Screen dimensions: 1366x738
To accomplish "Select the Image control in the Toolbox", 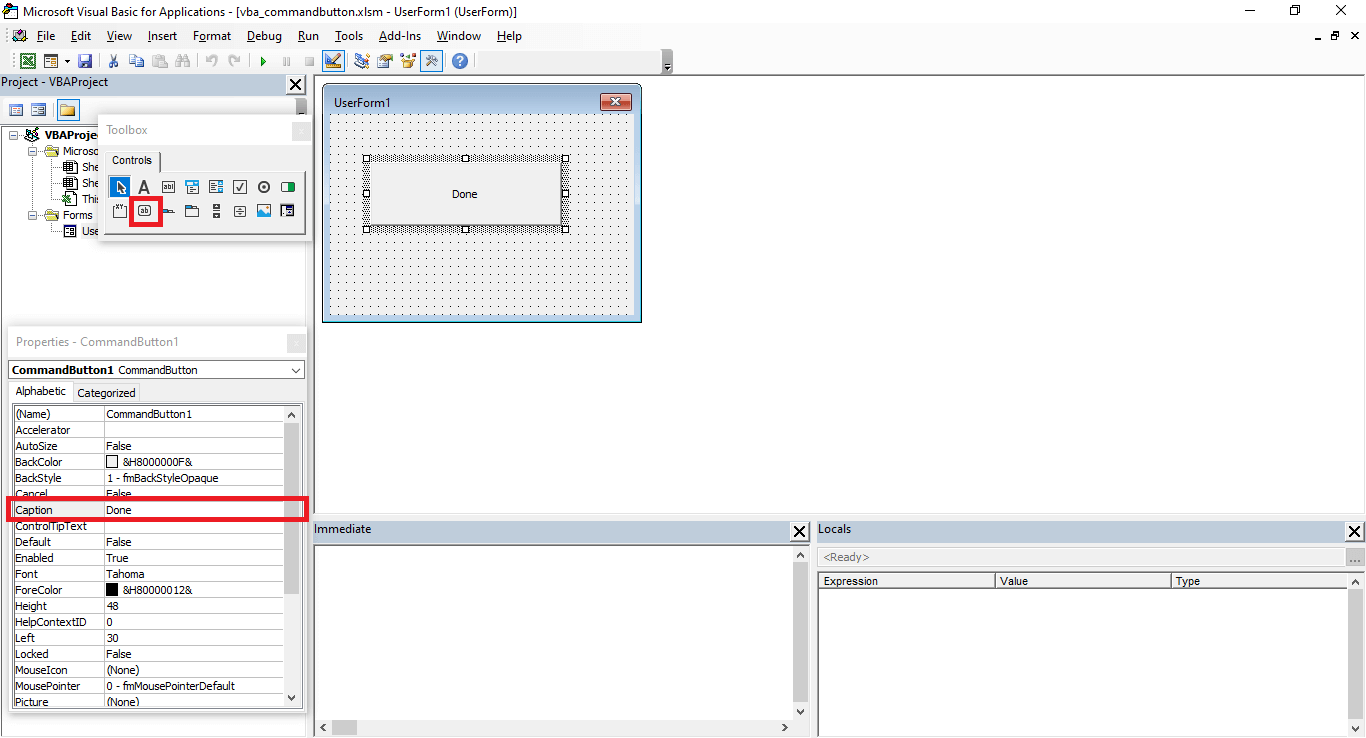I will (x=263, y=211).
